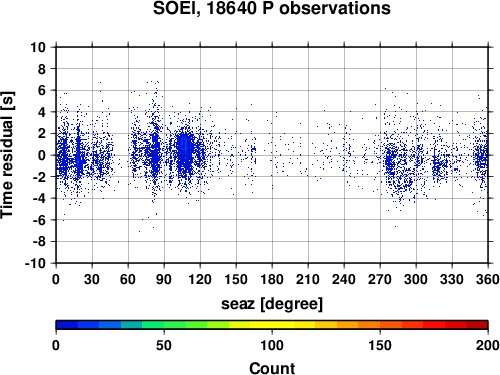Image resolution: width=500 pixels, height=375 pixels.
Task: Click the Count colorbar label
Action: point(272,368)
